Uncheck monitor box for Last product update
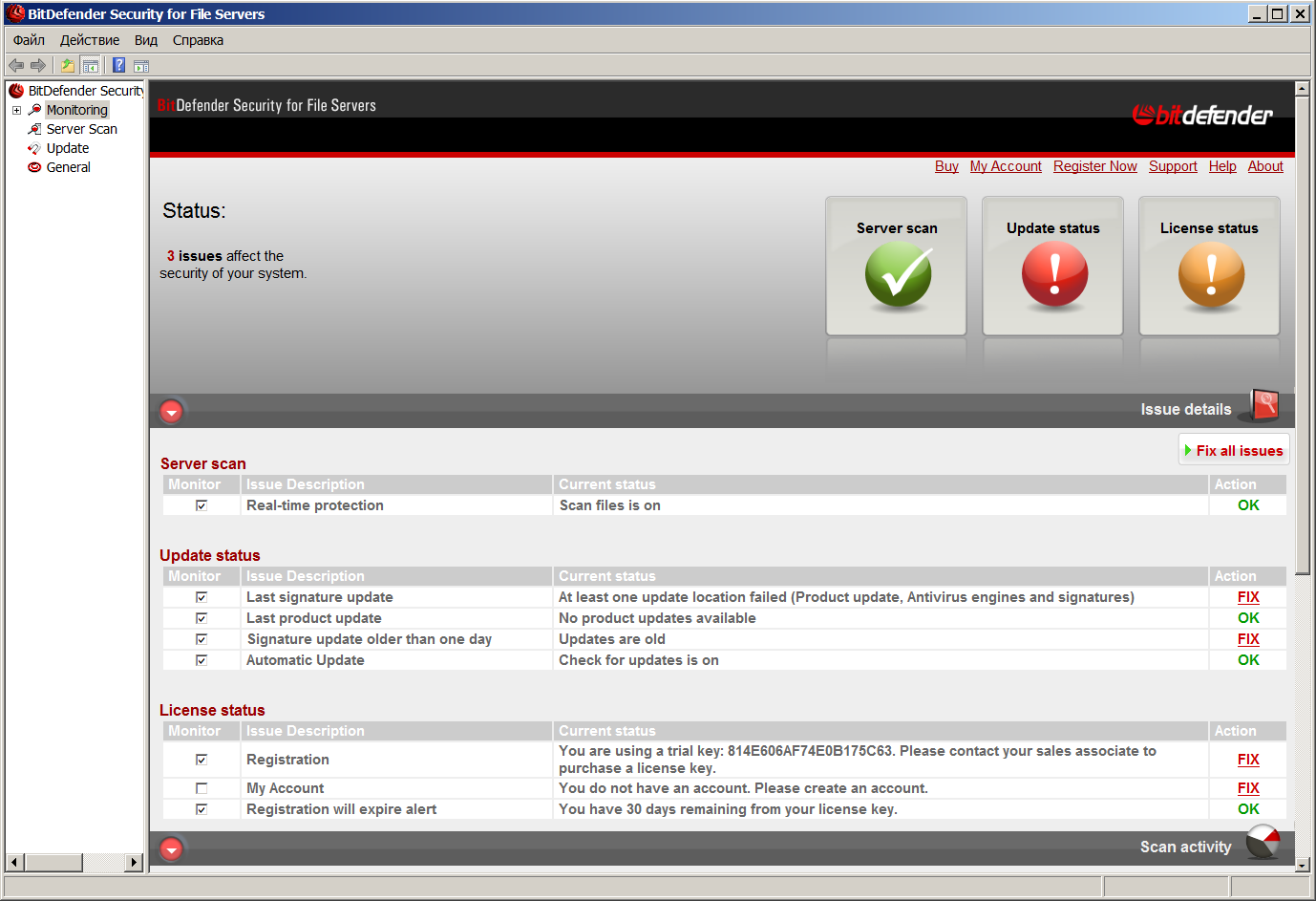The width and height of the screenshot is (1316, 901). (x=202, y=618)
